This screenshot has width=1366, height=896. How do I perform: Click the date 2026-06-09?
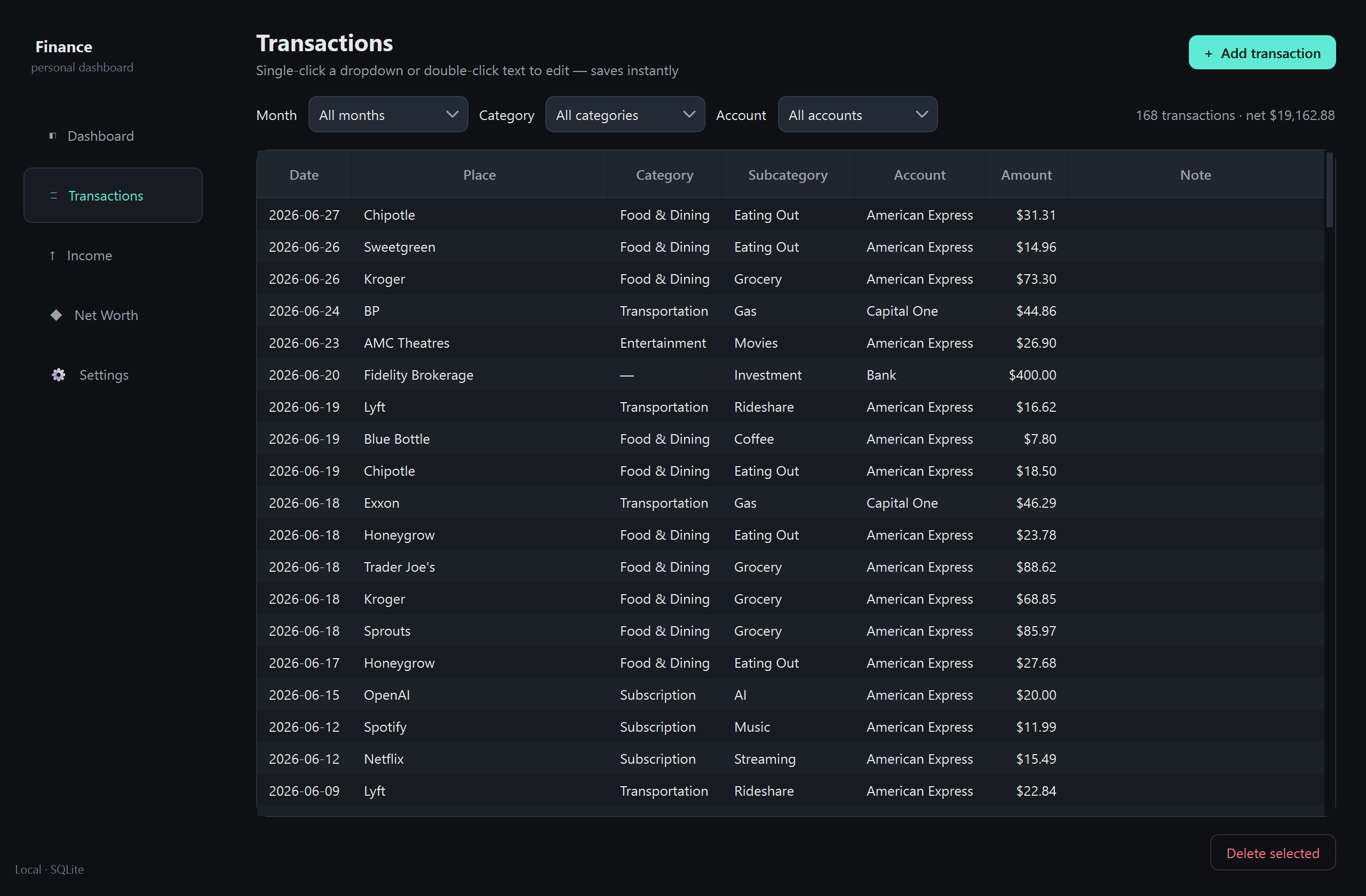(304, 791)
